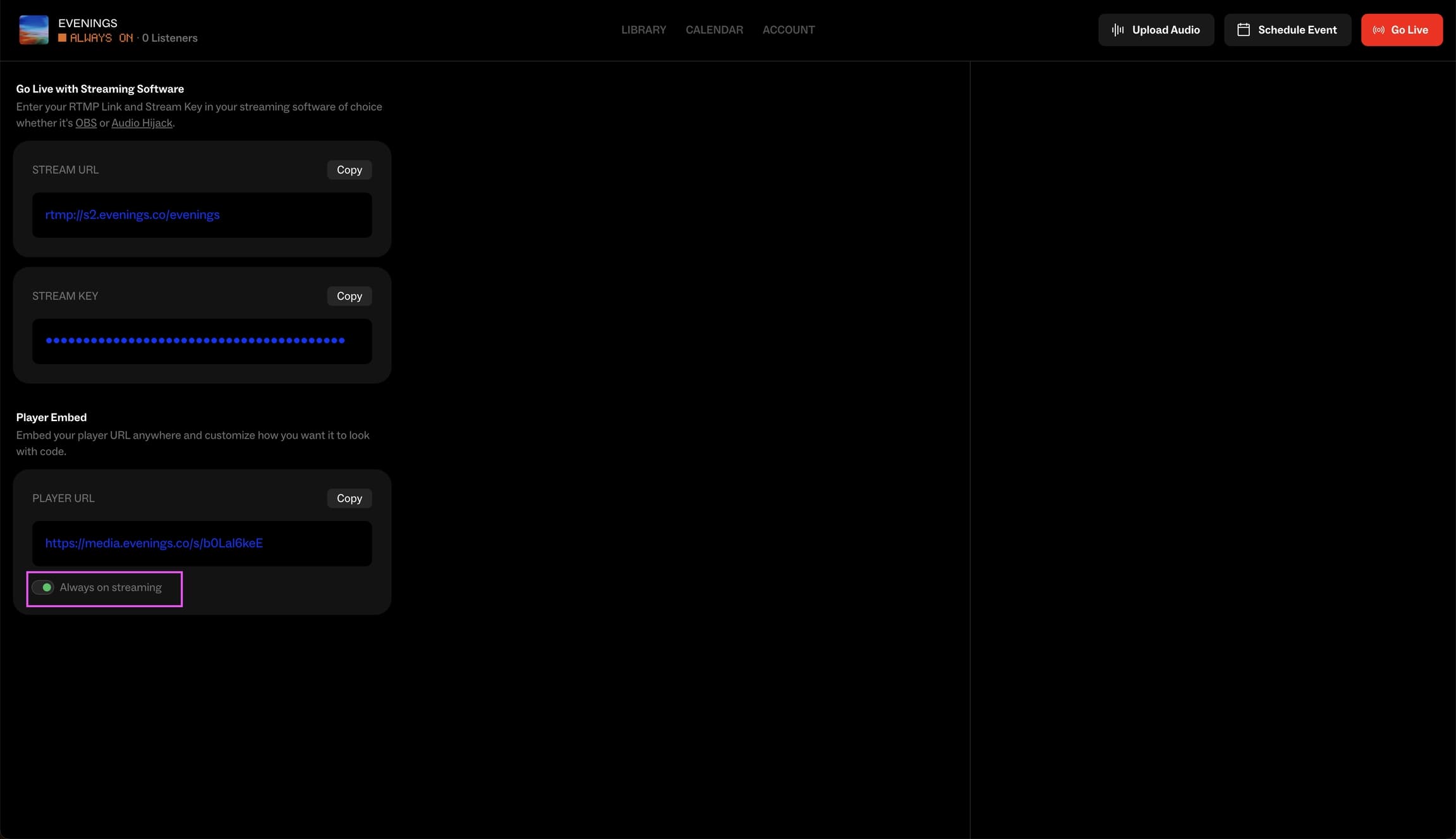Open the Audio Hijack link
1456x839 pixels.
pyautogui.click(x=142, y=123)
